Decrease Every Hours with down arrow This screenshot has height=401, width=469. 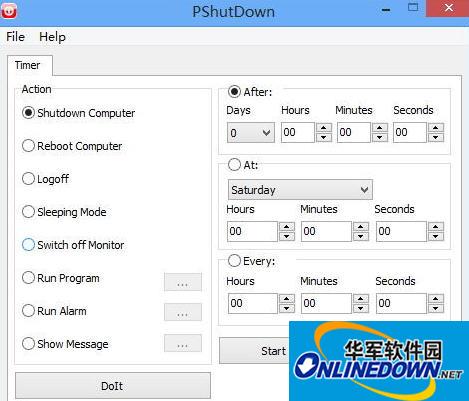pos(287,308)
